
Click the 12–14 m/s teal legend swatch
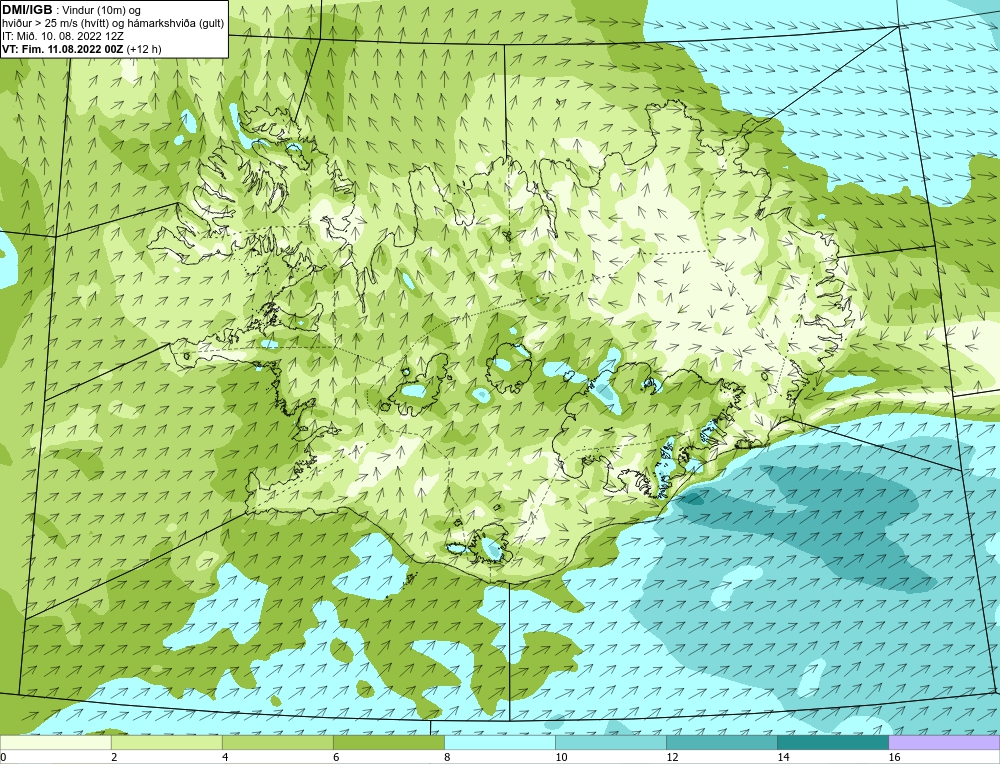(x=721, y=742)
